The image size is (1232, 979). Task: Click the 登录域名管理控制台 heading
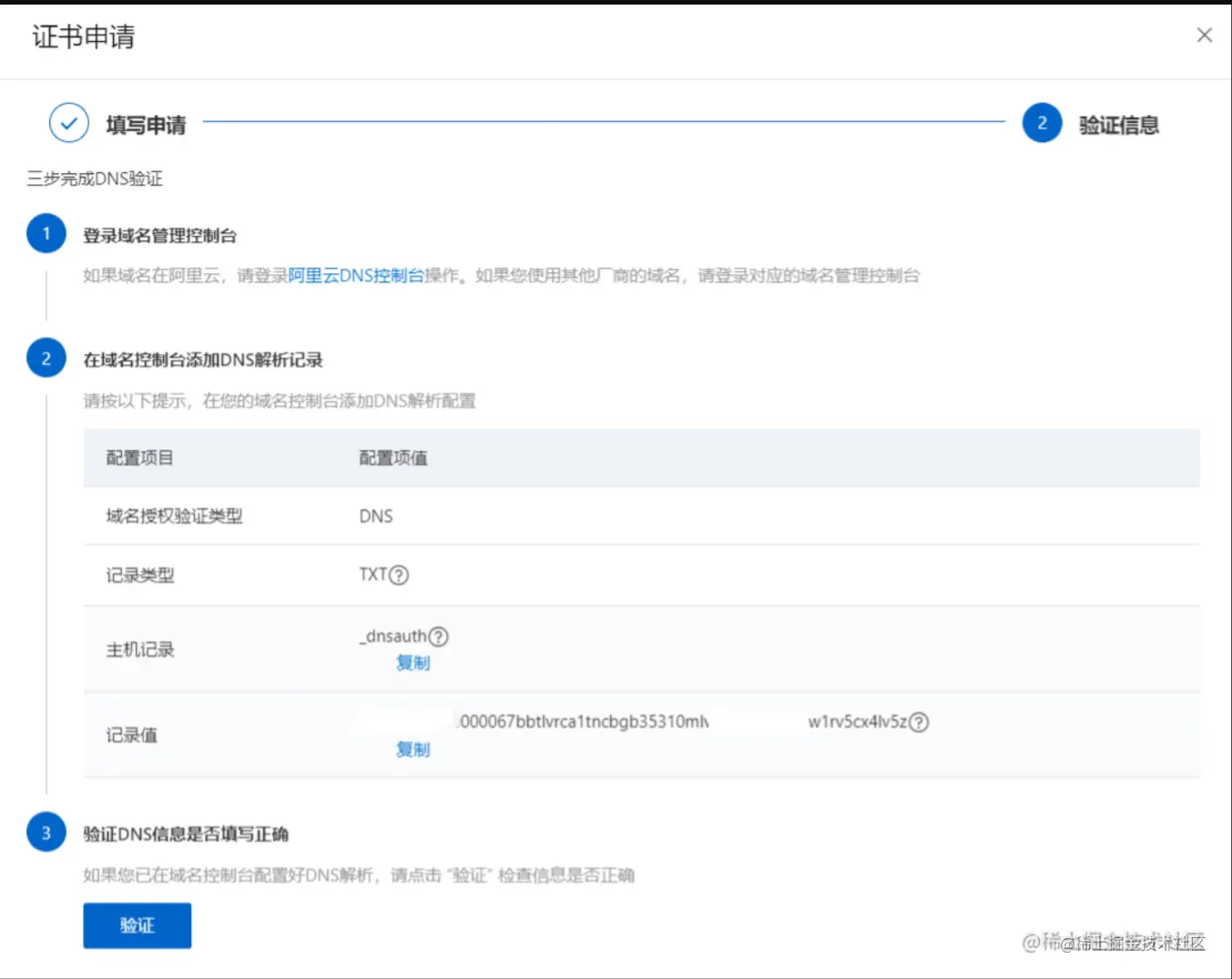tap(160, 236)
